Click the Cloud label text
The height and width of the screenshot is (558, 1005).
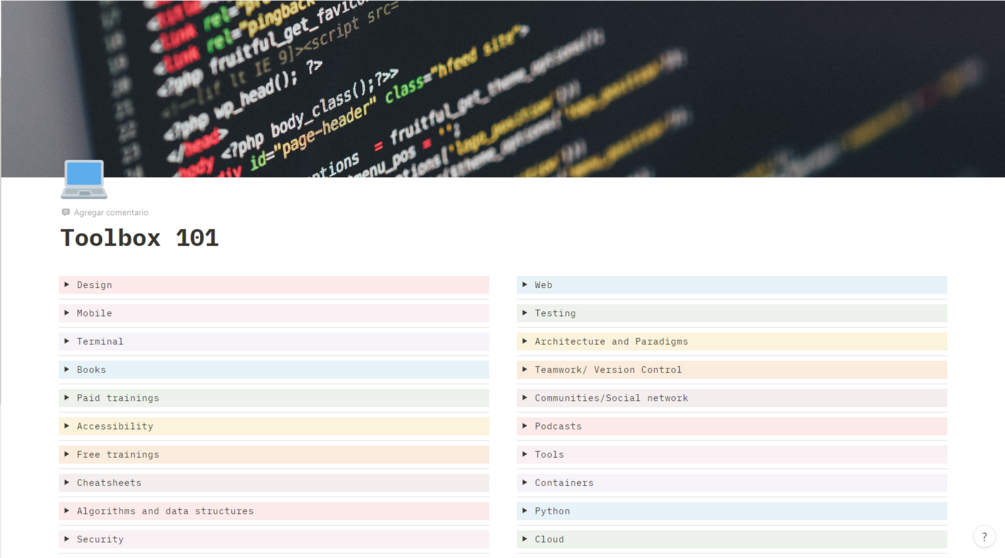coord(549,539)
